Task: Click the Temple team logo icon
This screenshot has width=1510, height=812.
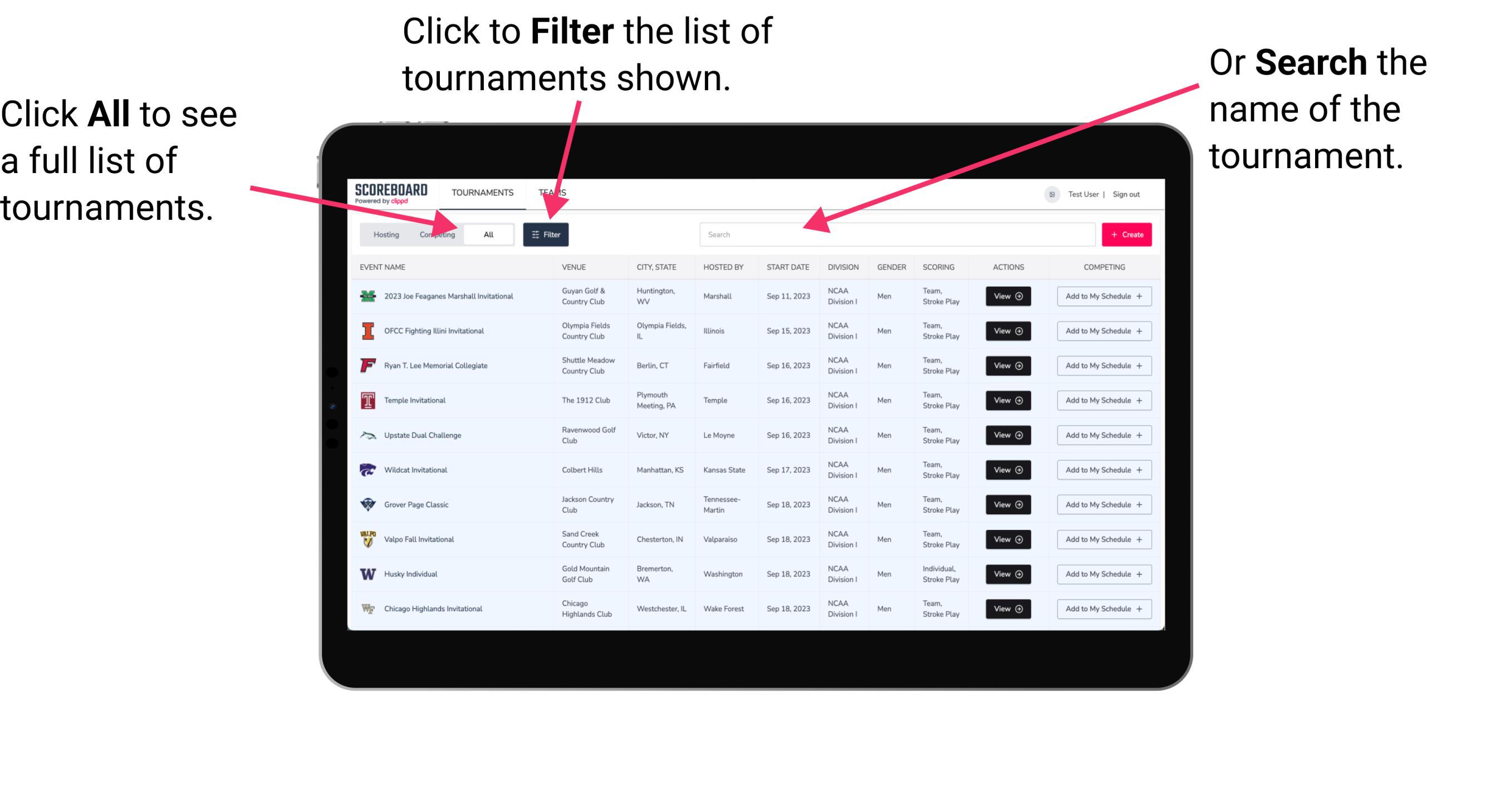Action: tap(366, 400)
